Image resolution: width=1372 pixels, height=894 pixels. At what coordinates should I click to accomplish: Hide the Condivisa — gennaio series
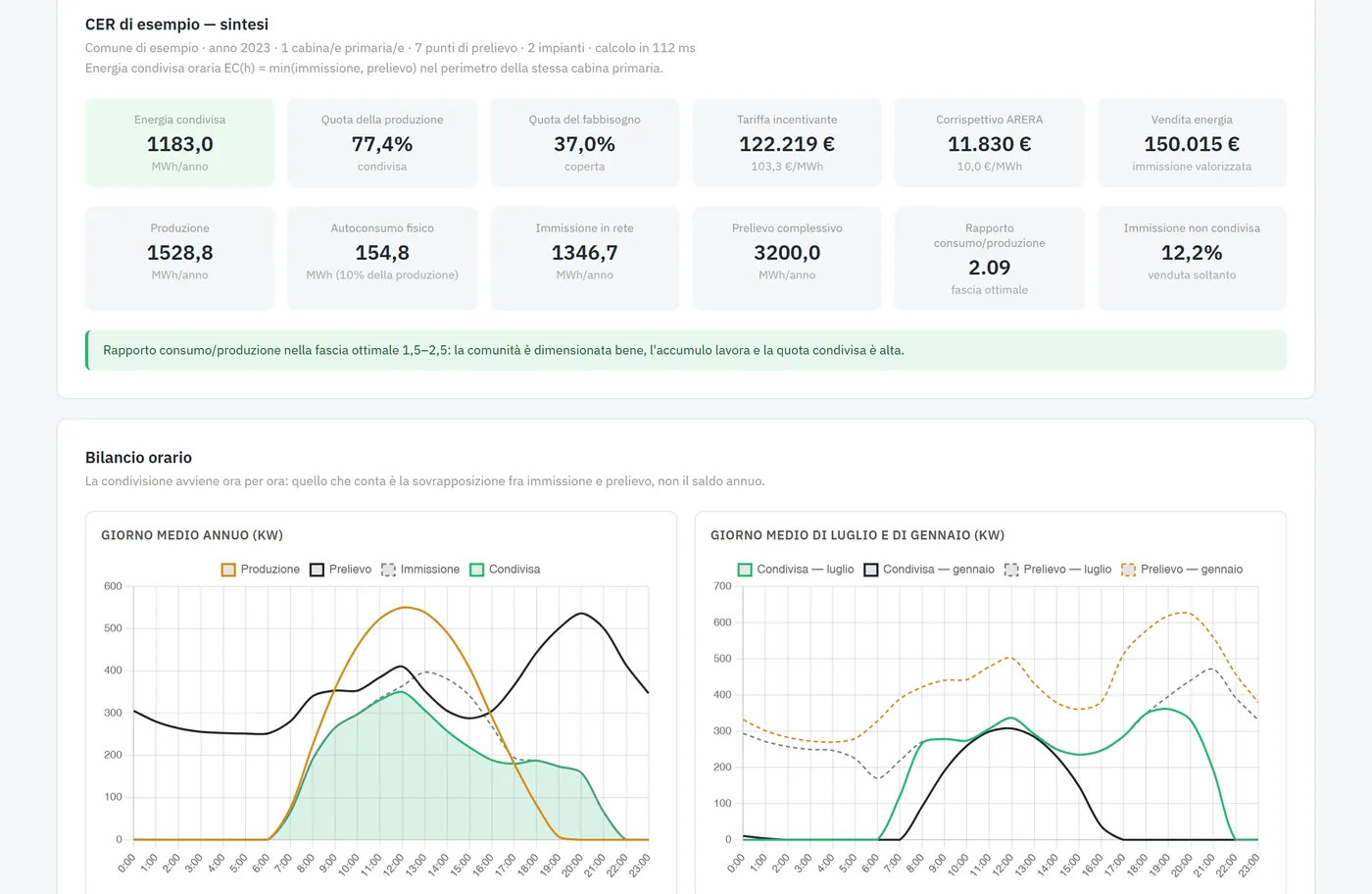[x=929, y=570]
